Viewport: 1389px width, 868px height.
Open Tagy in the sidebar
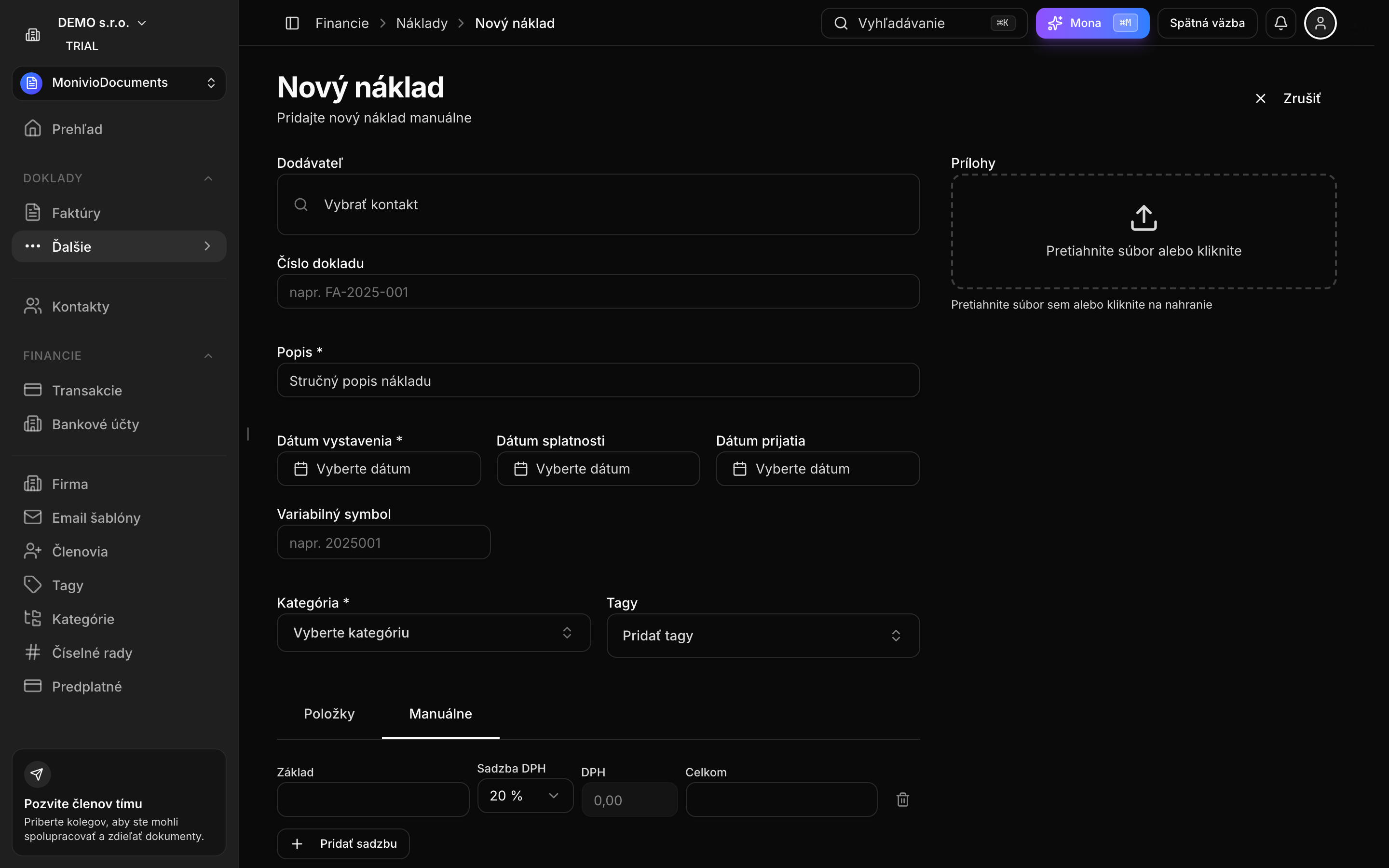[x=119, y=585]
